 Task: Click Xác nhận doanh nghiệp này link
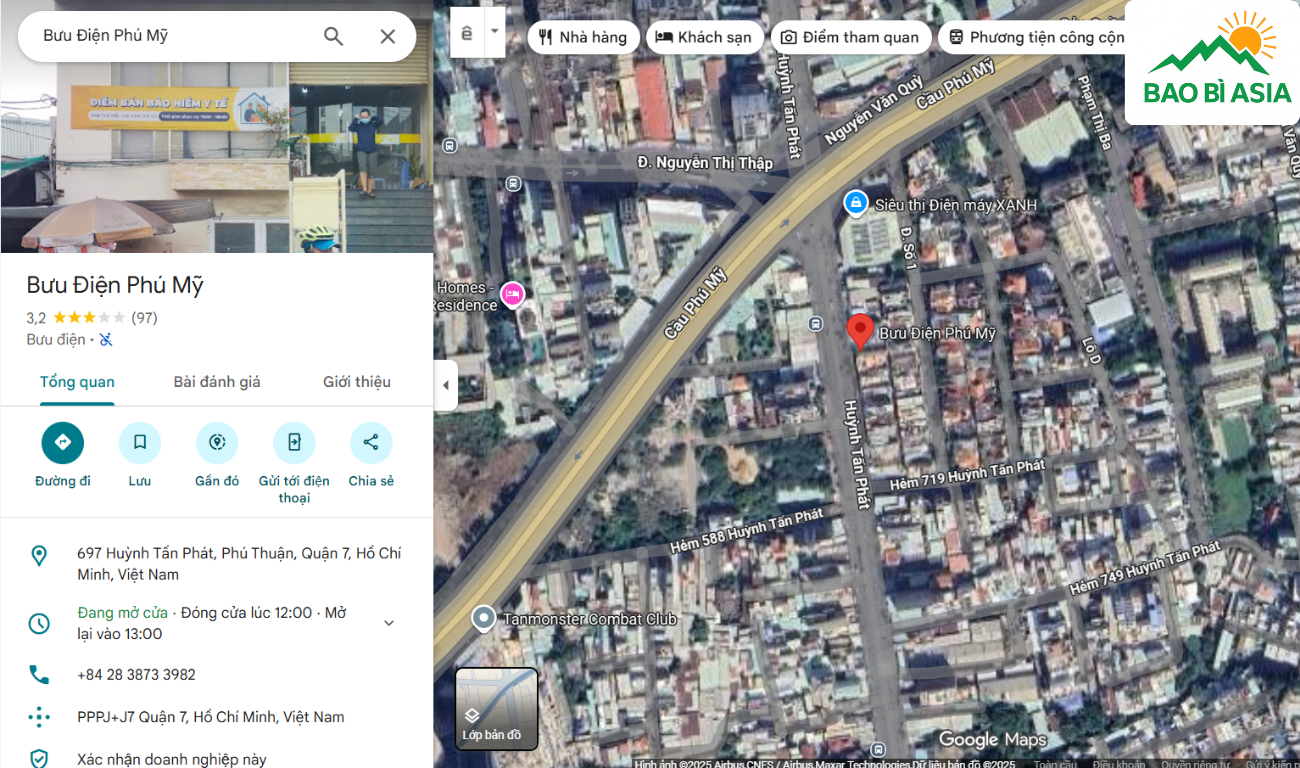tap(172, 759)
